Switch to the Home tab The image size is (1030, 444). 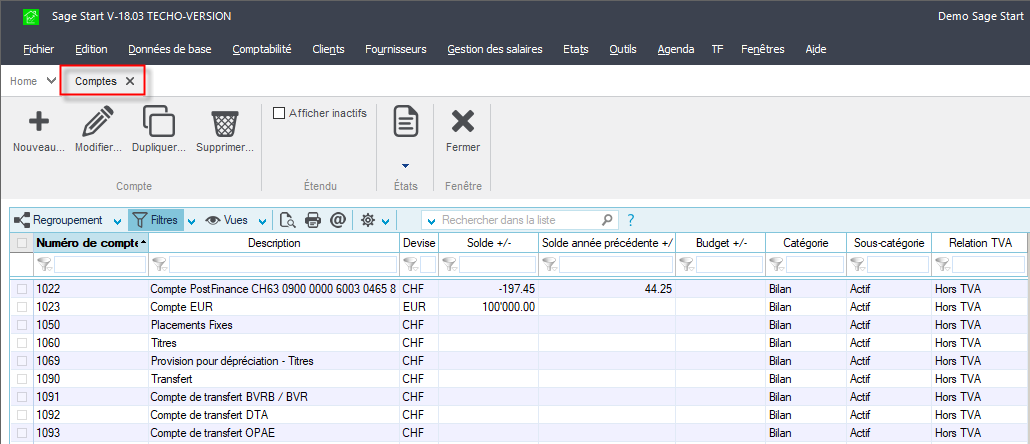(24, 81)
